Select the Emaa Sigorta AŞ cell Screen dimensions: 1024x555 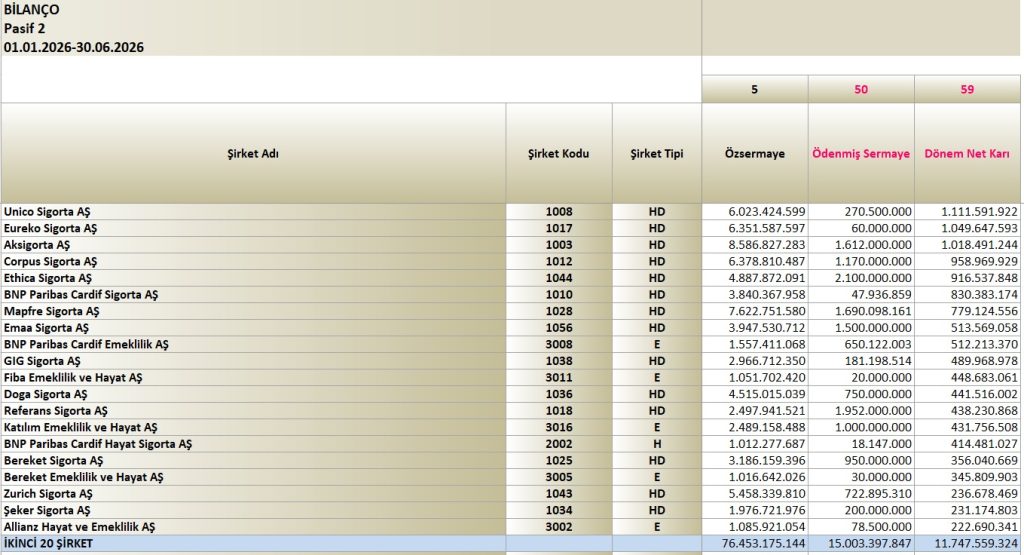point(253,328)
